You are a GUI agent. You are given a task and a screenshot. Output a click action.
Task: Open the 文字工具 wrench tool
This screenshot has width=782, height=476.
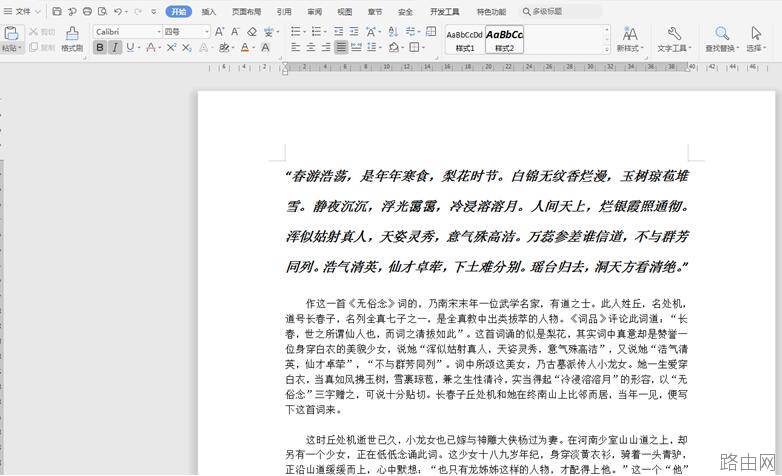tap(674, 39)
